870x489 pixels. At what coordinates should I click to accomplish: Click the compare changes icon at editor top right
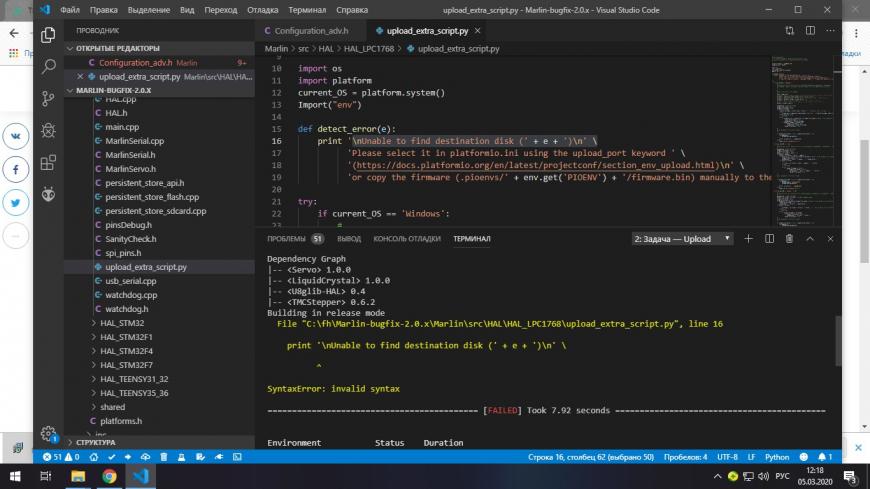(x=790, y=31)
